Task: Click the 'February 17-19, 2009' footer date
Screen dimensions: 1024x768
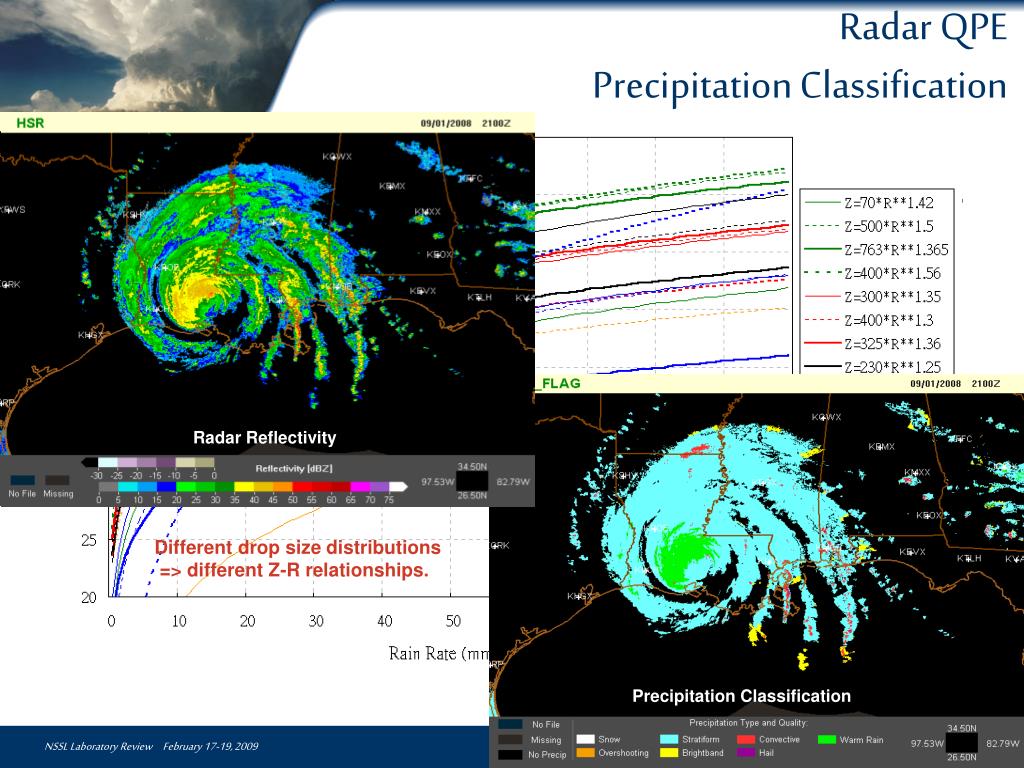Action: point(211,746)
